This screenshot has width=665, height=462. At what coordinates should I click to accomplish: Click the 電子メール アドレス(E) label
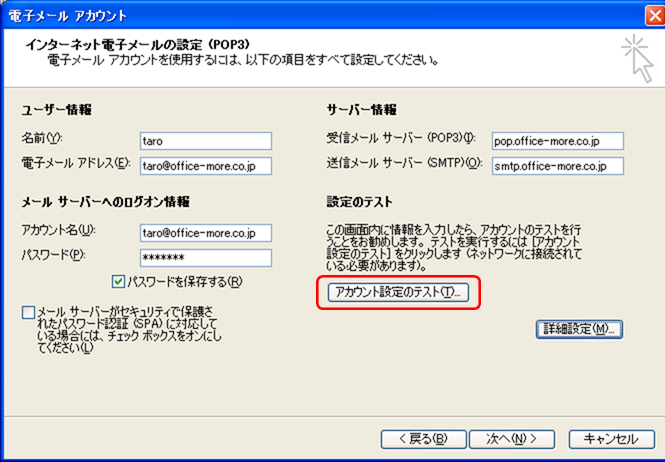point(76,163)
